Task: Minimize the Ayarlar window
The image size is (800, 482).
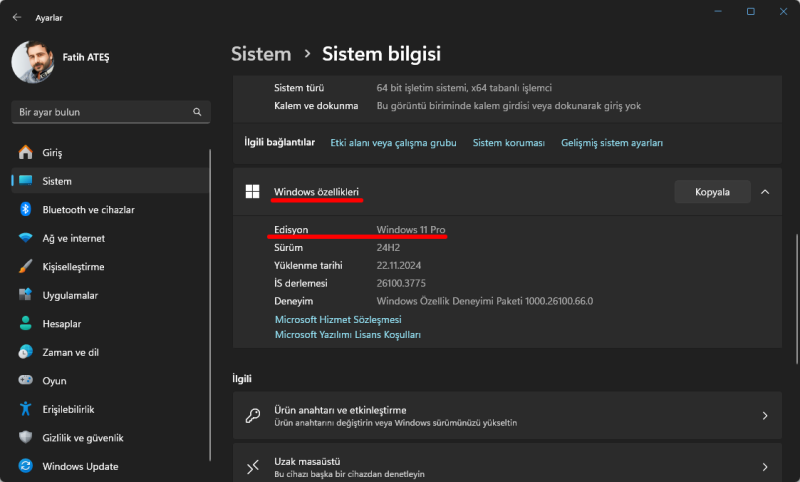Action: tap(718, 11)
